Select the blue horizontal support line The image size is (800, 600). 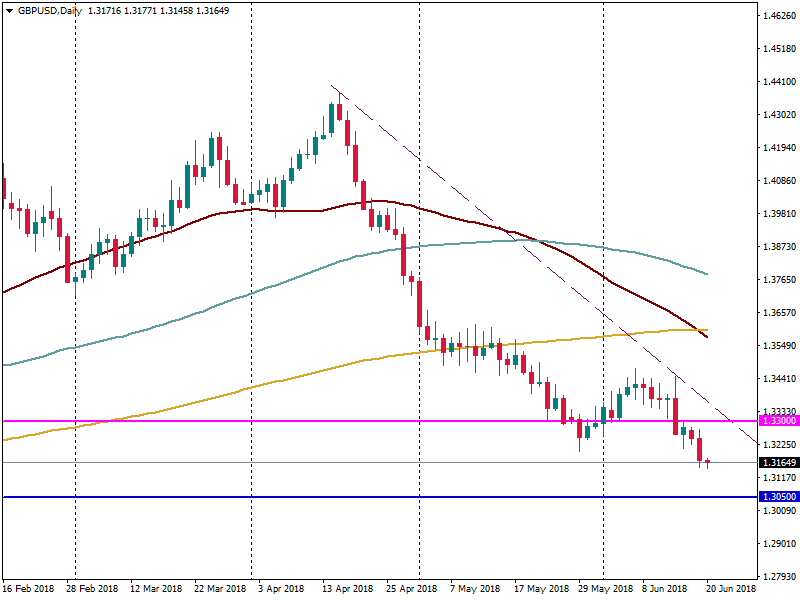click(300, 497)
